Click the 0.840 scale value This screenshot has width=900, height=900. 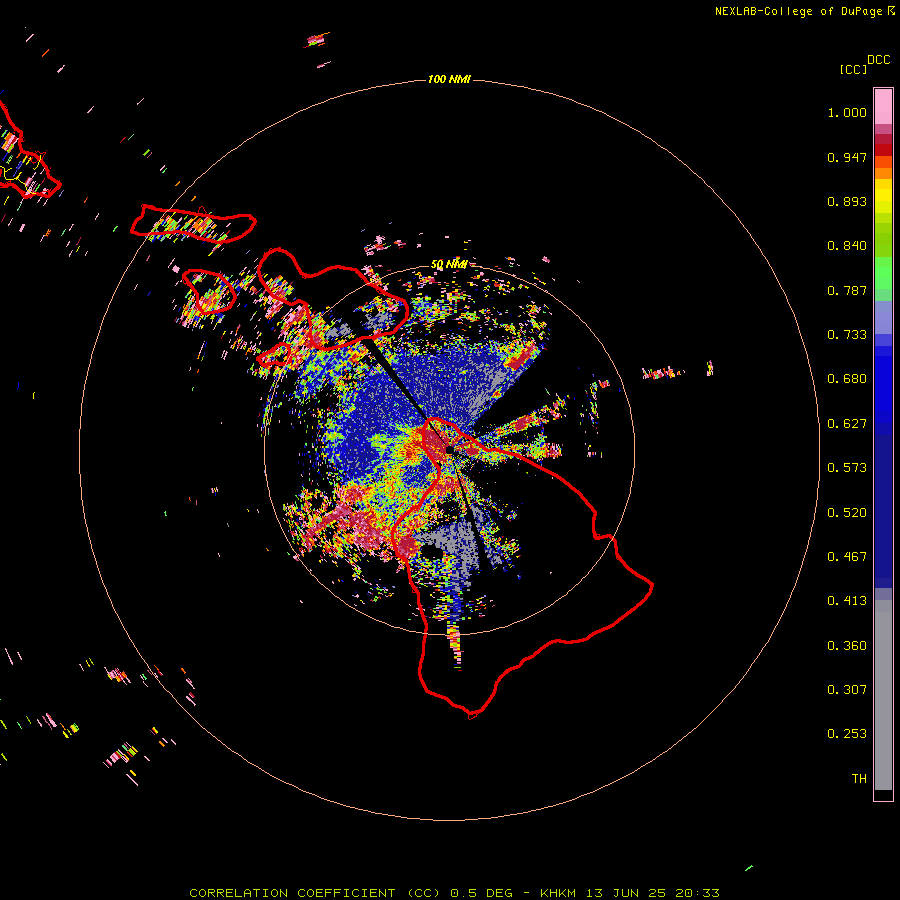click(x=847, y=246)
